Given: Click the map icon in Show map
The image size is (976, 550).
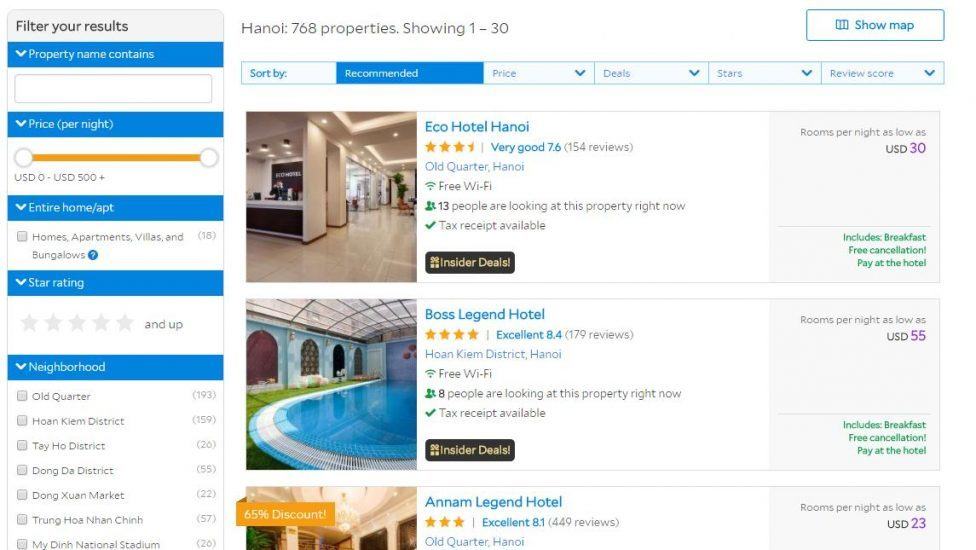Looking at the screenshot, I should [842, 25].
